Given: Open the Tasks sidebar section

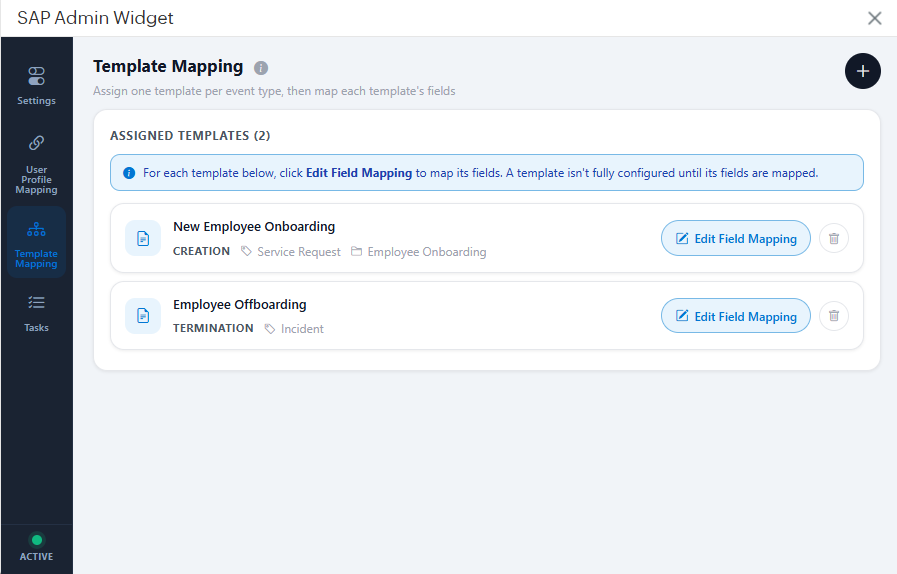Looking at the screenshot, I should [36, 313].
